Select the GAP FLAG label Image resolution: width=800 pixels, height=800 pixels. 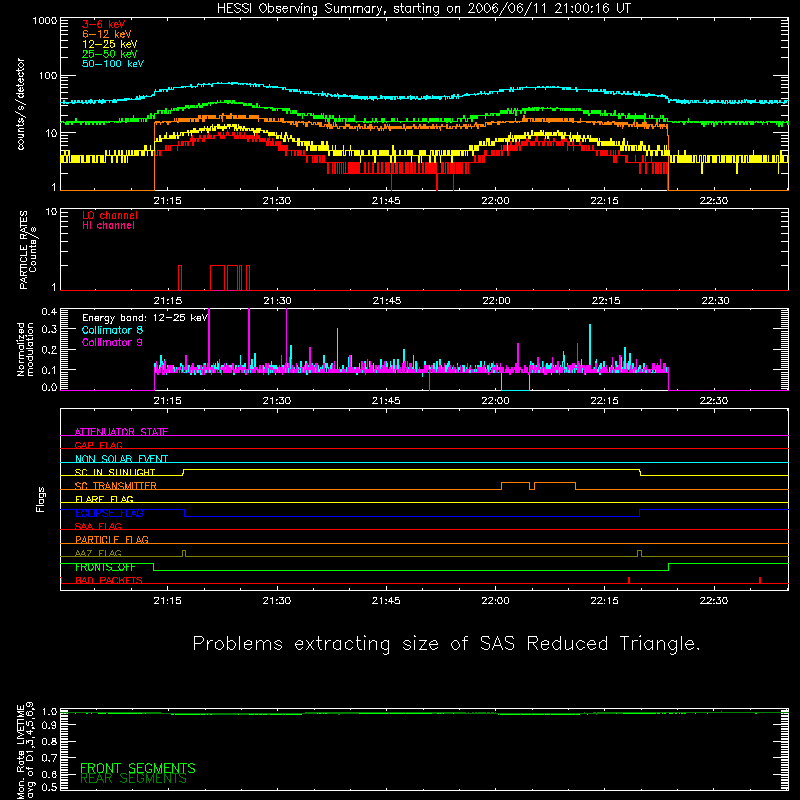pos(98,445)
